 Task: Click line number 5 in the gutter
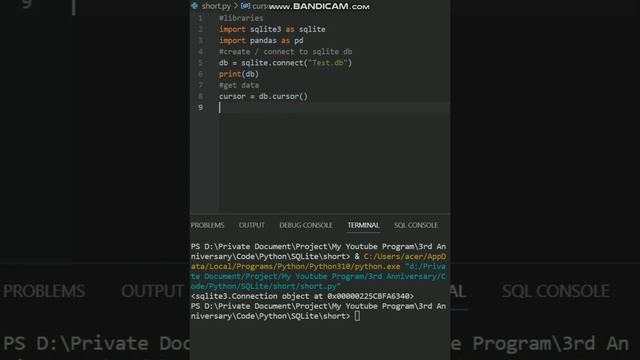tap(200, 63)
